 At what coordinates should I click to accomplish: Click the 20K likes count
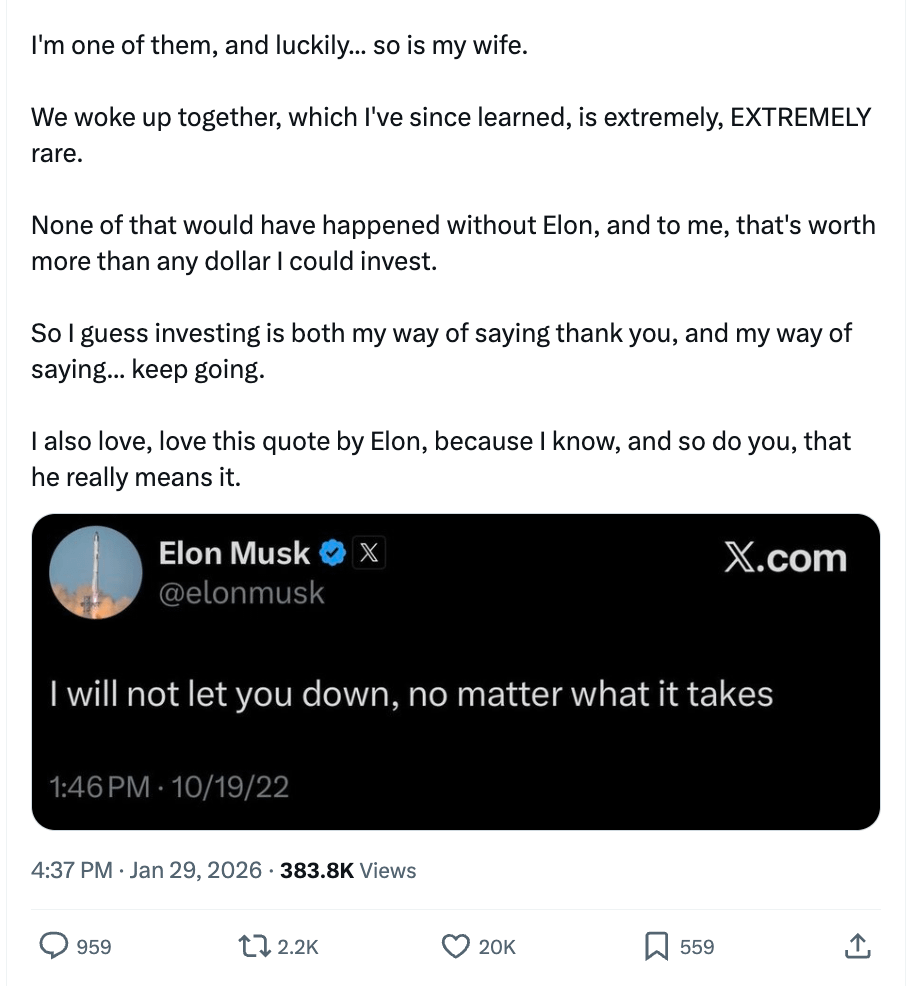coord(497,946)
